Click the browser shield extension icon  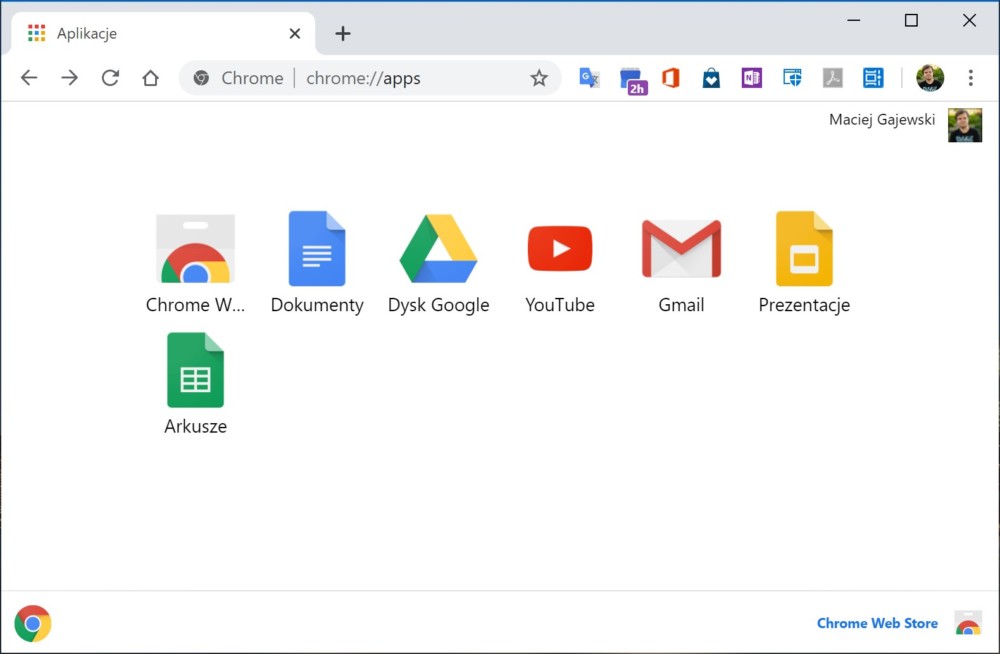pos(792,78)
